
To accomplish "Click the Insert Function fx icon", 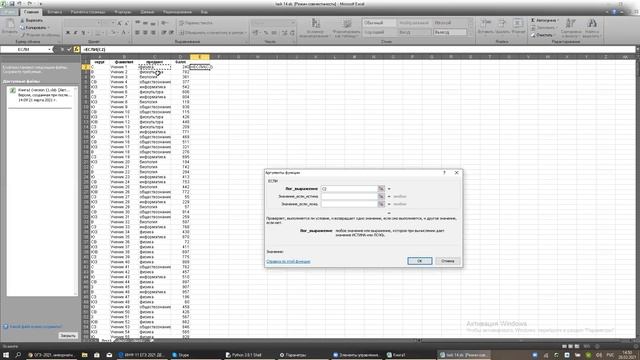I will point(76,49).
